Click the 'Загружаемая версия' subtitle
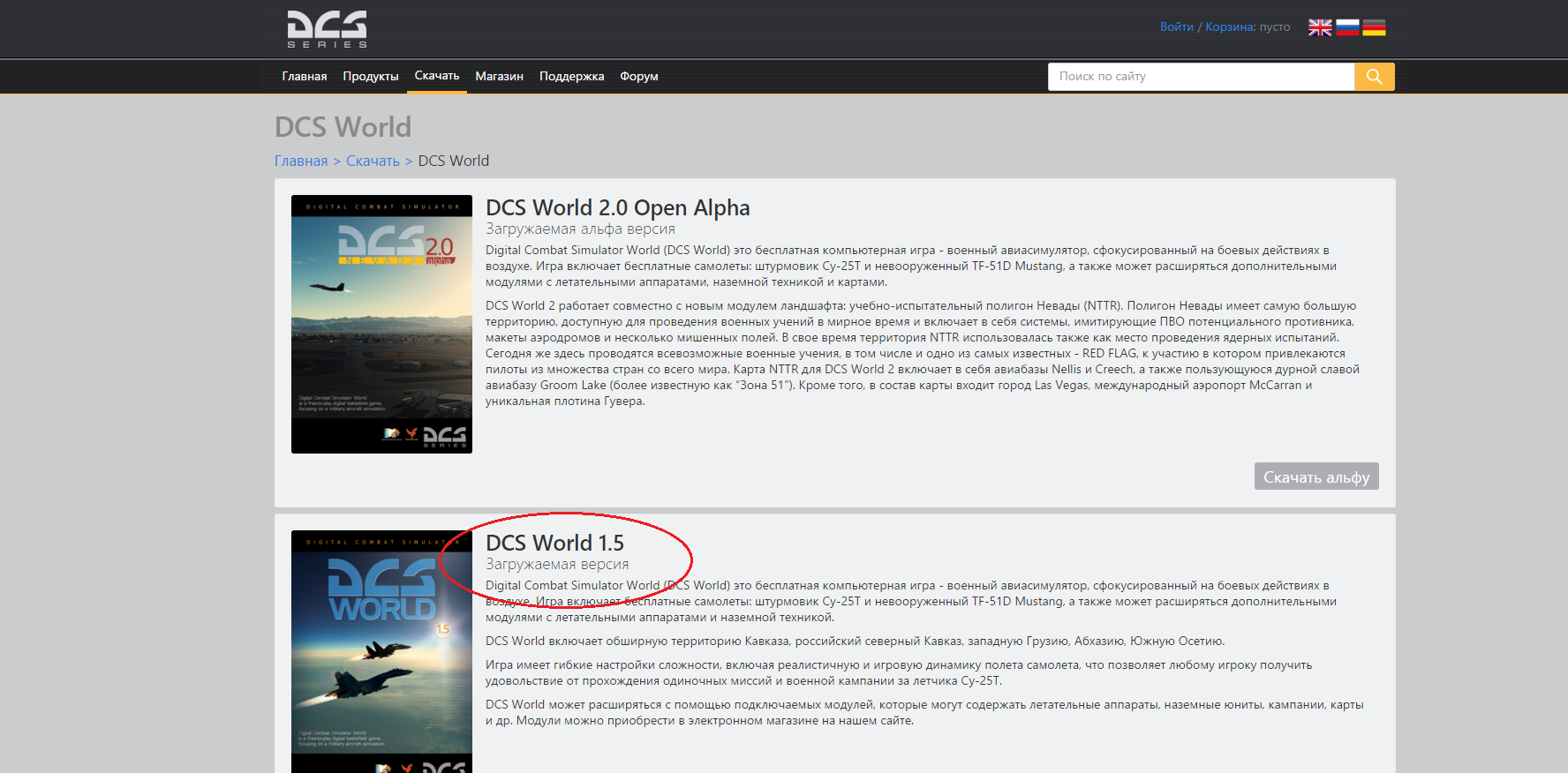The image size is (1568, 773). coord(557,565)
